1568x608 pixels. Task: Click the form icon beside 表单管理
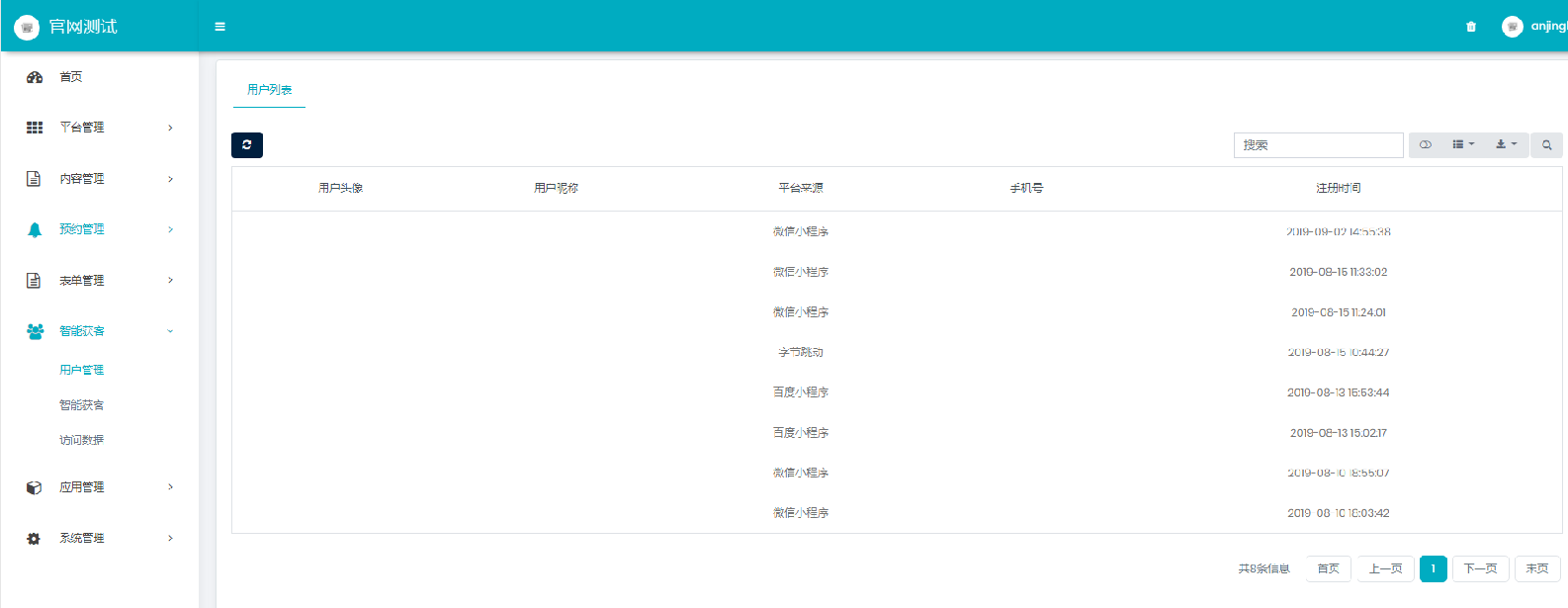[x=34, y=281]
